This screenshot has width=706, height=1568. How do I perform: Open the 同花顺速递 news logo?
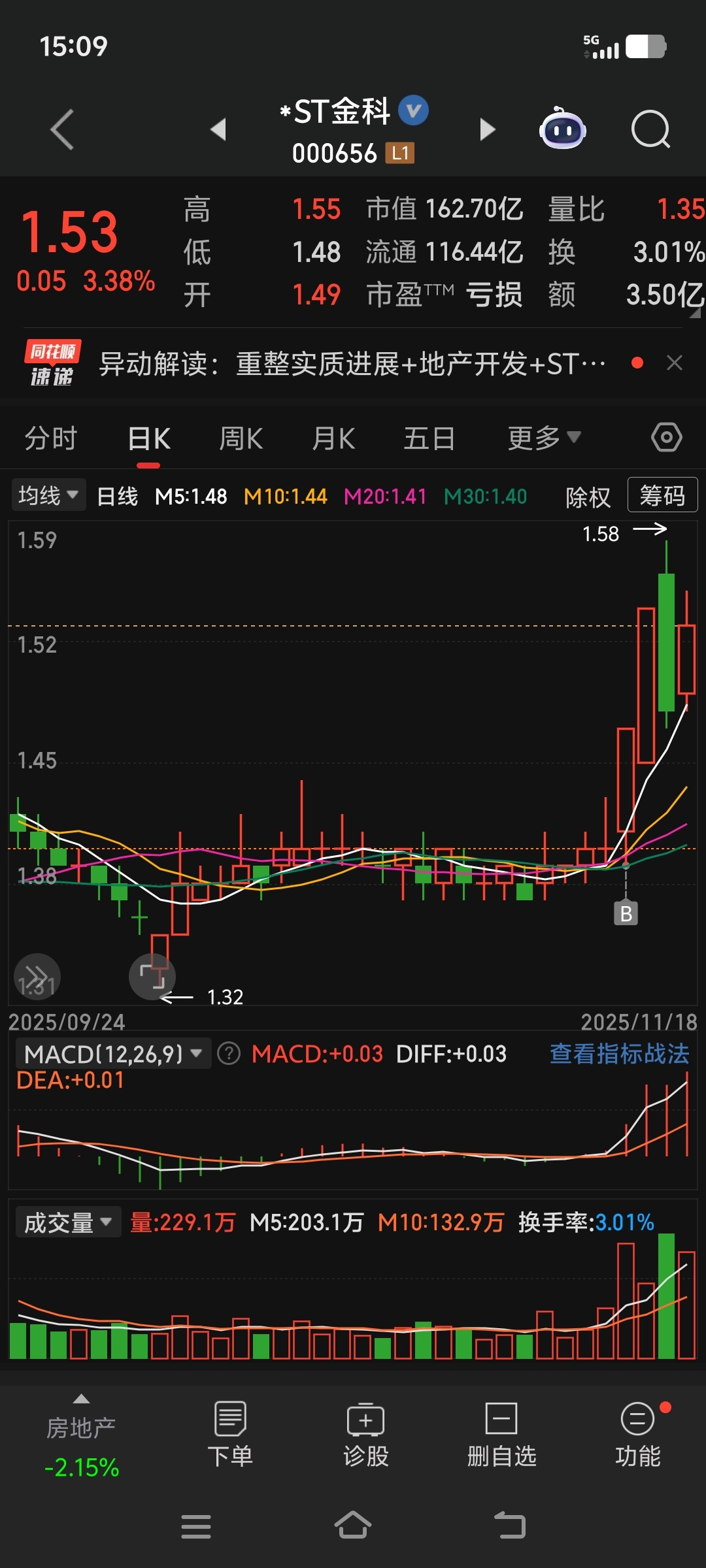pos(52,363)
